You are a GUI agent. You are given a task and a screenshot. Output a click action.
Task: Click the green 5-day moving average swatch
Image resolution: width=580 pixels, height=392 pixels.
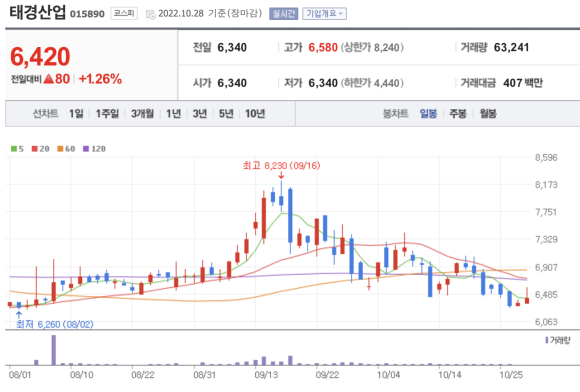pyautogui.click(x=14, y=149)
